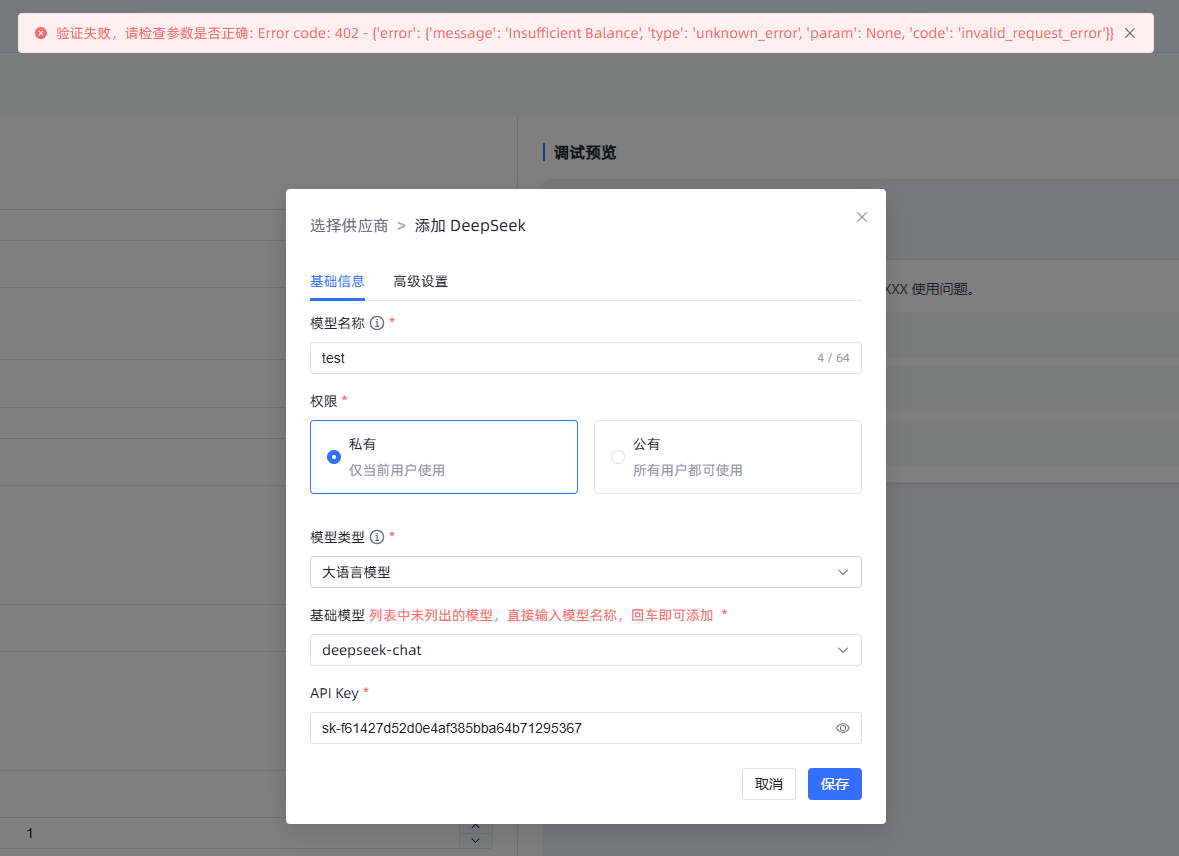Click the error icon in the notification banner
1179x856 pixels.
point(41,33)
